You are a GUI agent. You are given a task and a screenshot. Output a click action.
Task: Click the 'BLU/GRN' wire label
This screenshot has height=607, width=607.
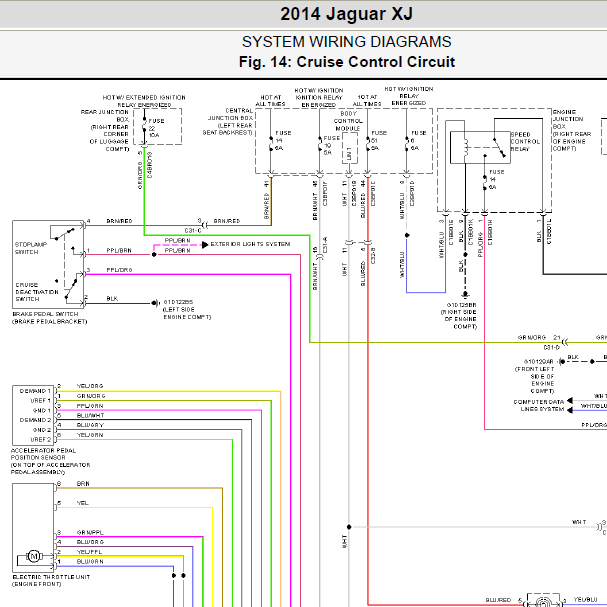coord(90,561)
